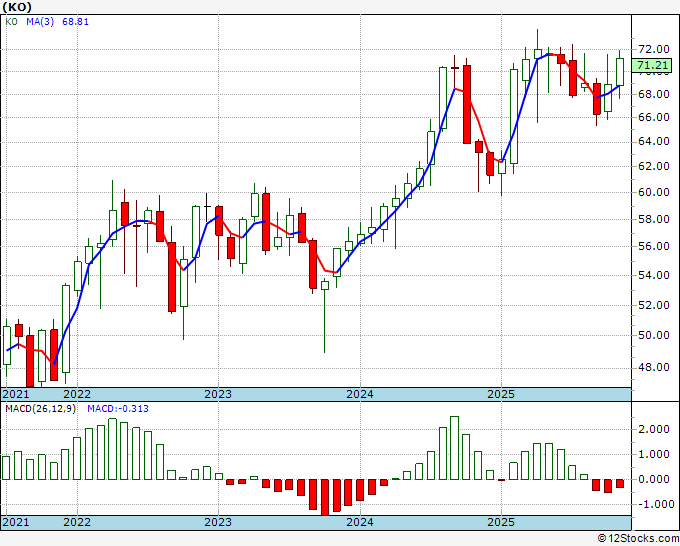This screenshot has height=546, width=680.
Task: Click 2022 on the price chart timeline
Action: pos(77,394)
